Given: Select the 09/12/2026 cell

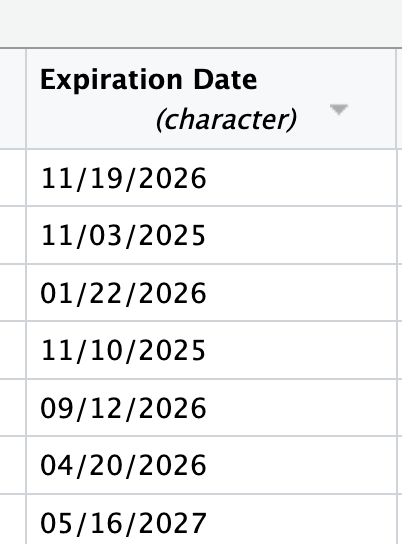Looking at the screenshot, I should (211, 408).
